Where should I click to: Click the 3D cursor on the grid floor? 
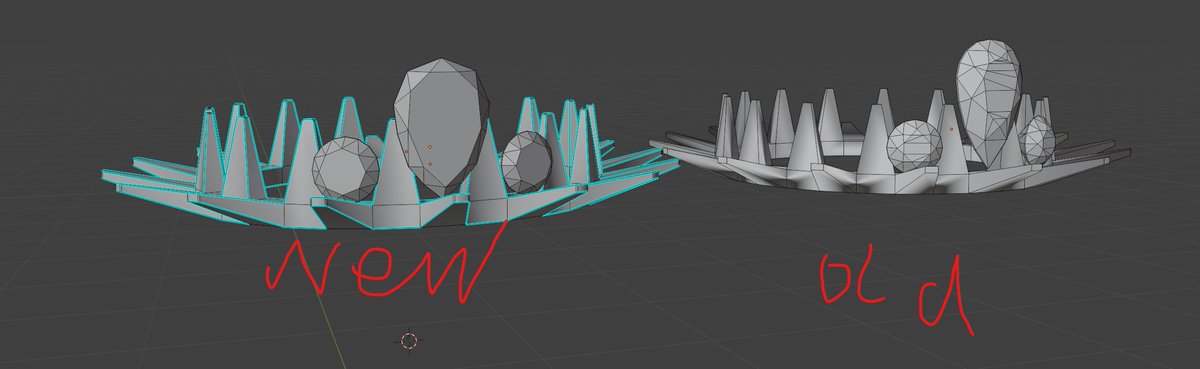click(x=409, y=341)
